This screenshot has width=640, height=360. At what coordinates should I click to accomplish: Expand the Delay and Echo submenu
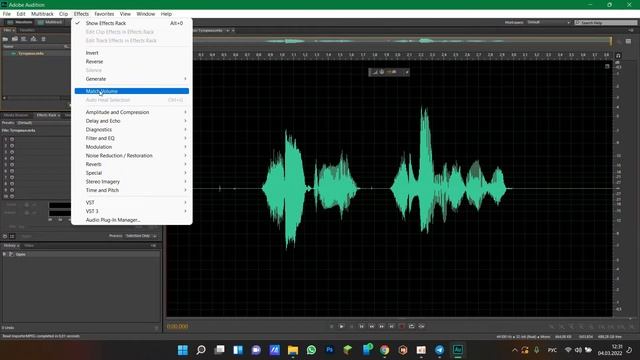pyautogui.click(x=131, y=121)
